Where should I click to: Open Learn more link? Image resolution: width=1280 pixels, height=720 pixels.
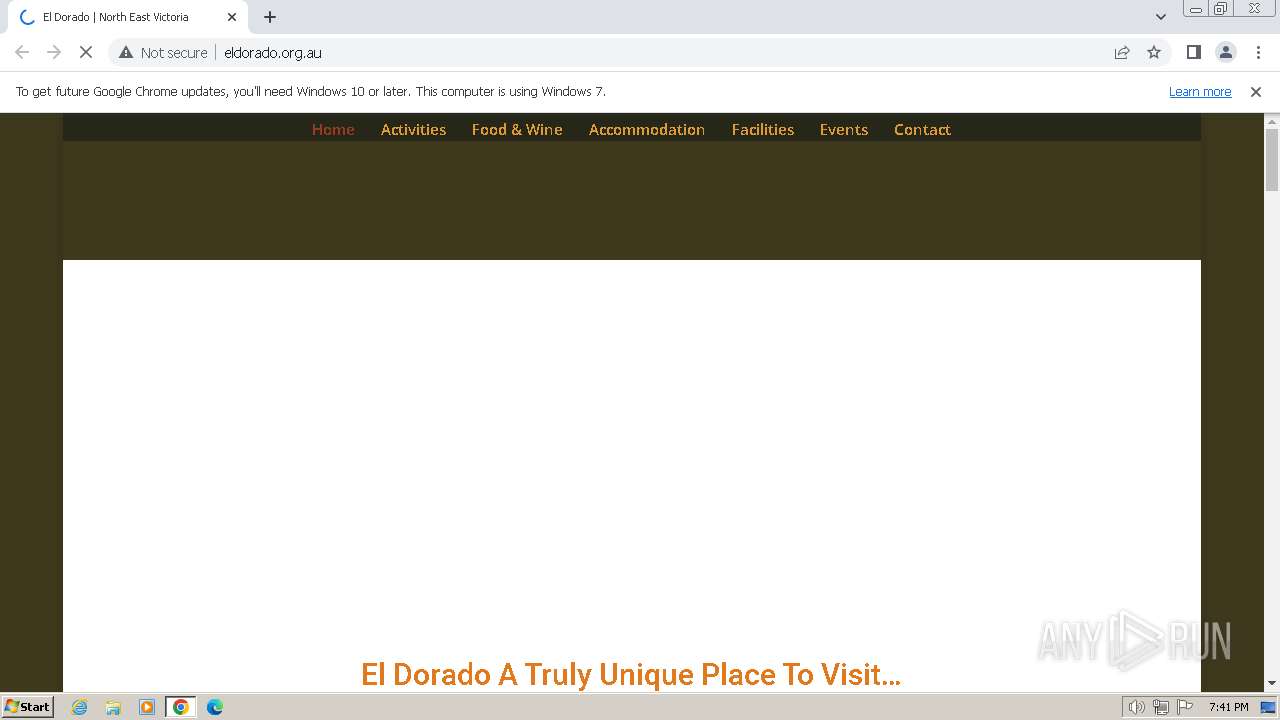[x=1200, y=91]
